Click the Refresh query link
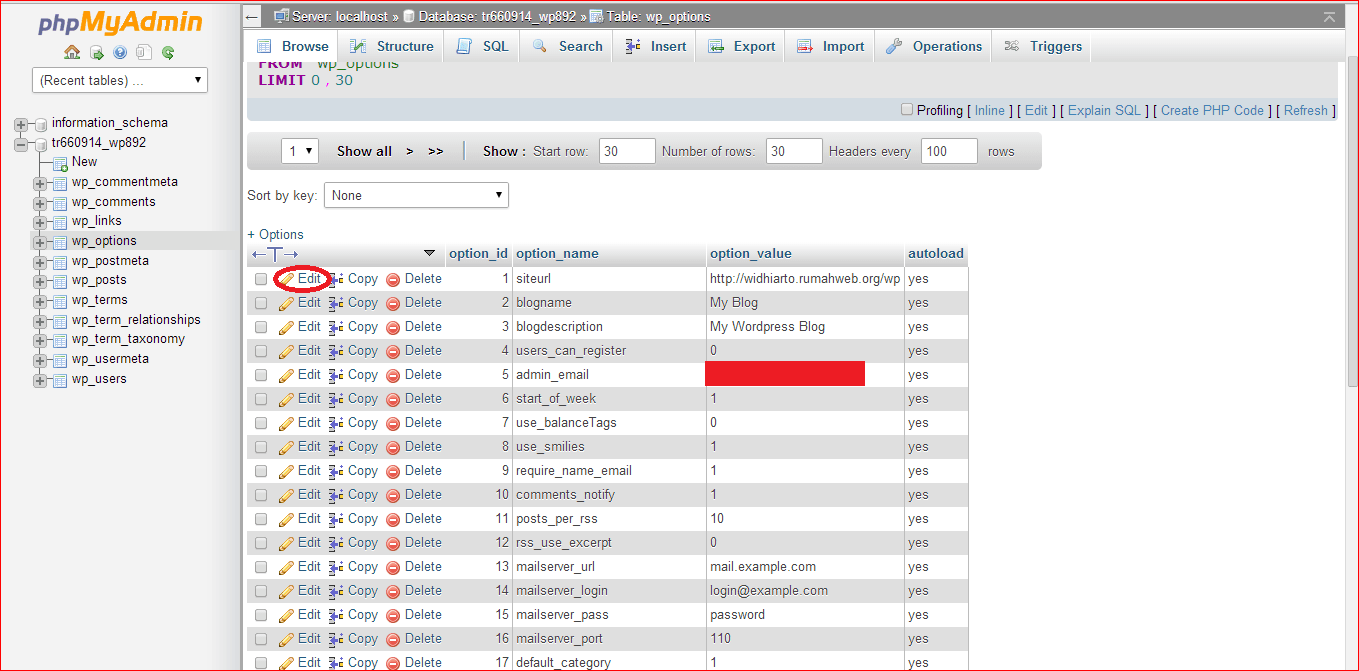 [1306, 110]
